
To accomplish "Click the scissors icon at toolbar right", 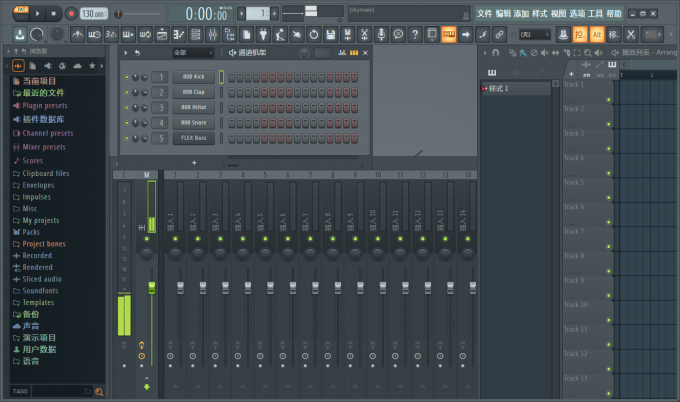I will click(631, 34).
